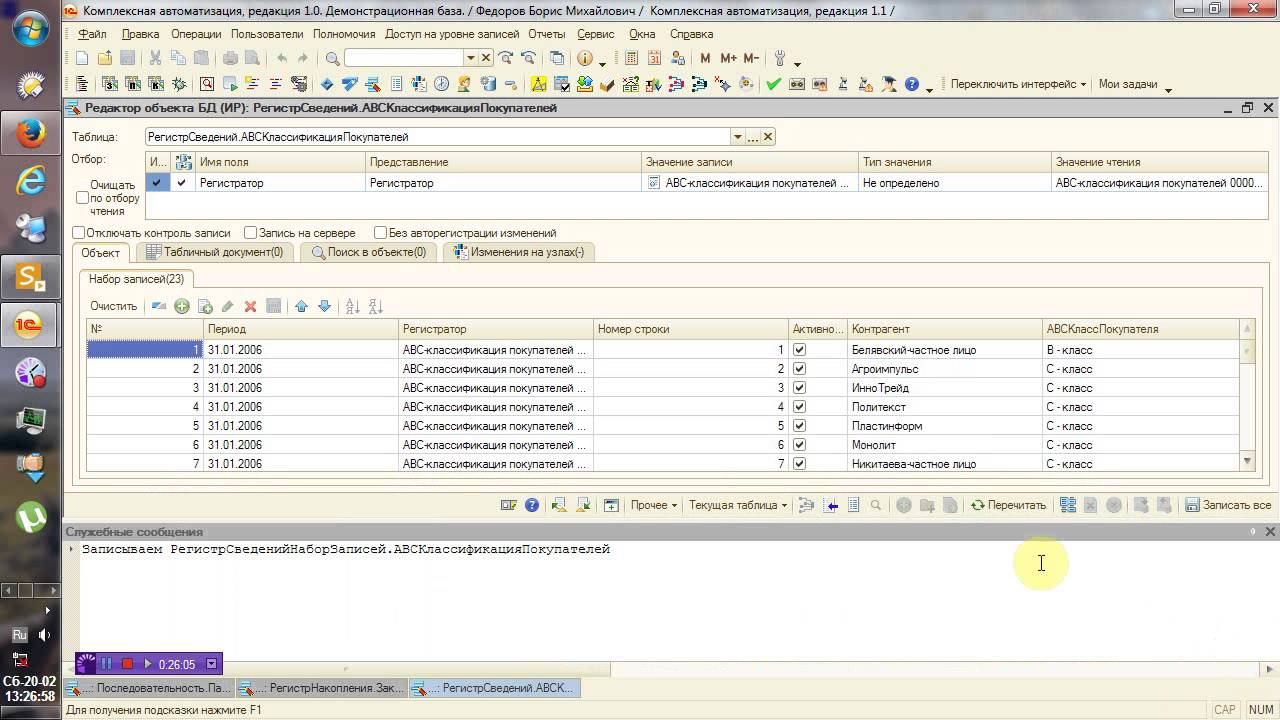The width and height of the screenshot is (1280, 720).
Task: Click the red delete record icon
Action: point(250,306)
